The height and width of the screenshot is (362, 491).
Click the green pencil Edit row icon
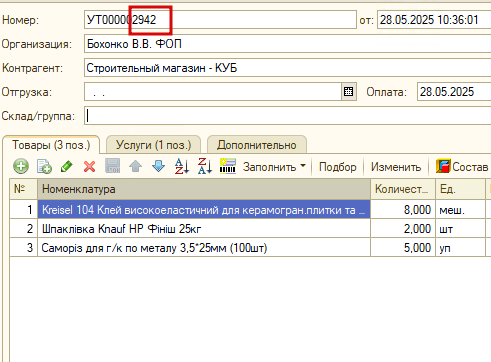[67, 166]
